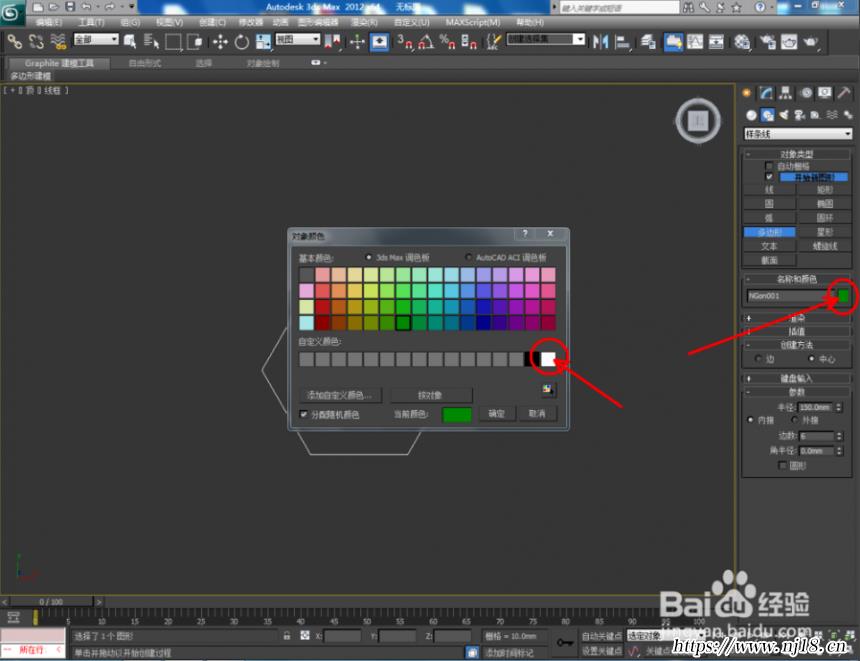Select AutoCAD ACI palette radio button
Image resolution: width=860 pixels, height=661 pixels.
tap(468, 257)
